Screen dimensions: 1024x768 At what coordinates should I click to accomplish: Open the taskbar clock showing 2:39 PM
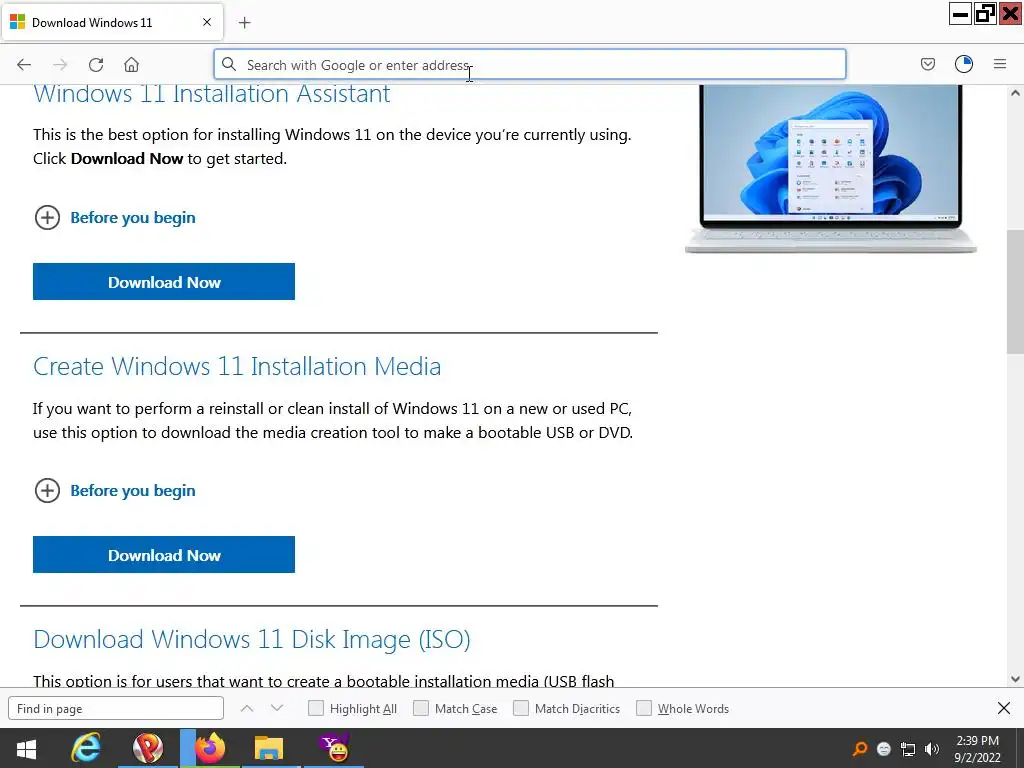pos(978,749)
